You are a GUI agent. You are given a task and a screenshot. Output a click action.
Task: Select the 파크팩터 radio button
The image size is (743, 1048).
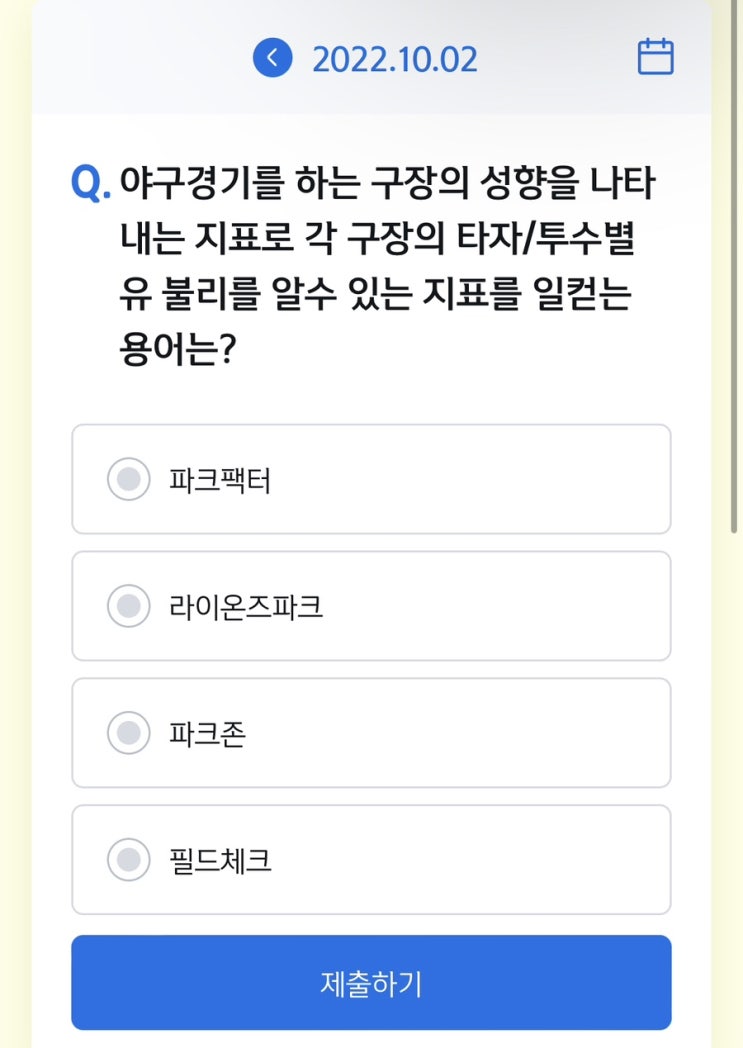[x=128, y=480]
